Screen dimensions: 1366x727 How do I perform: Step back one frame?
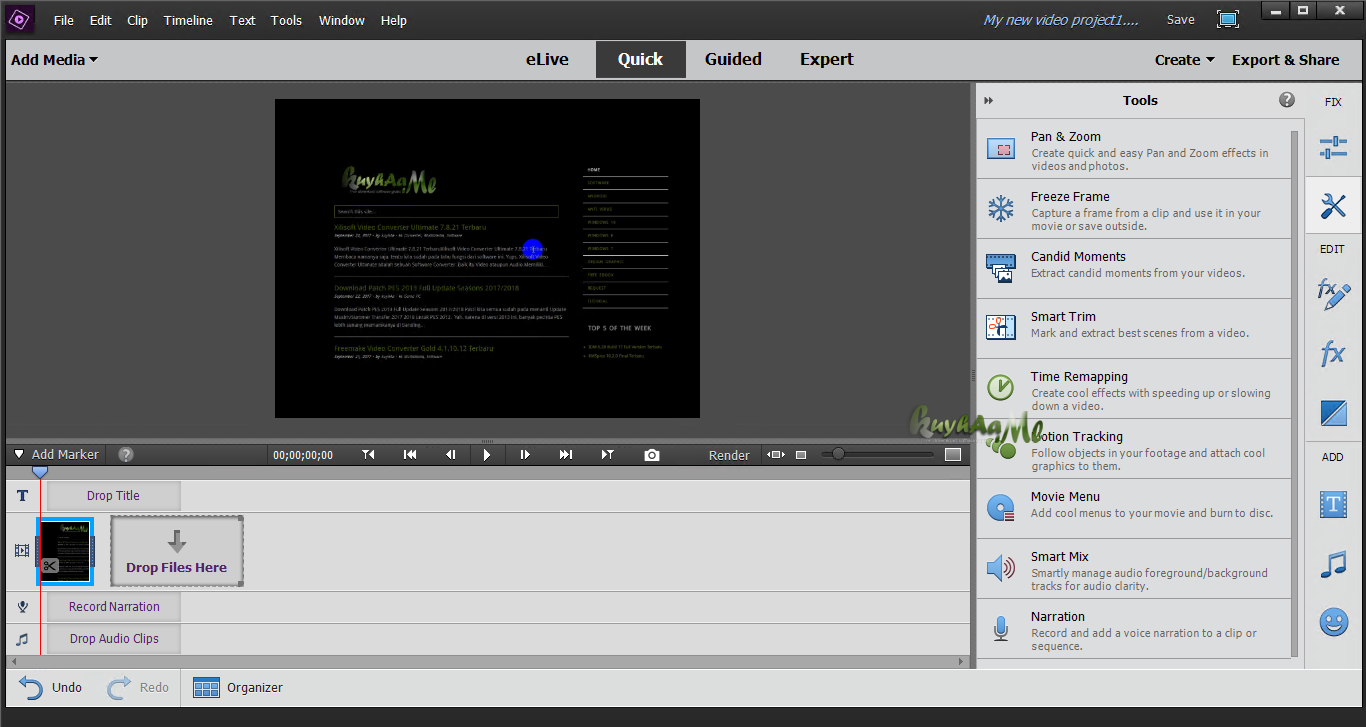(450, 454)
